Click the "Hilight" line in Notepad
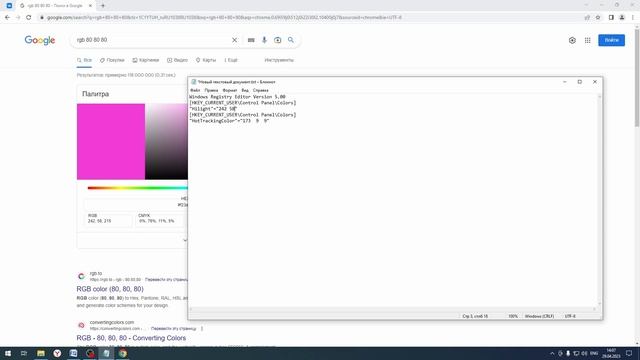Viewport: 640px width, 360px height. click(x=213, y=109)
